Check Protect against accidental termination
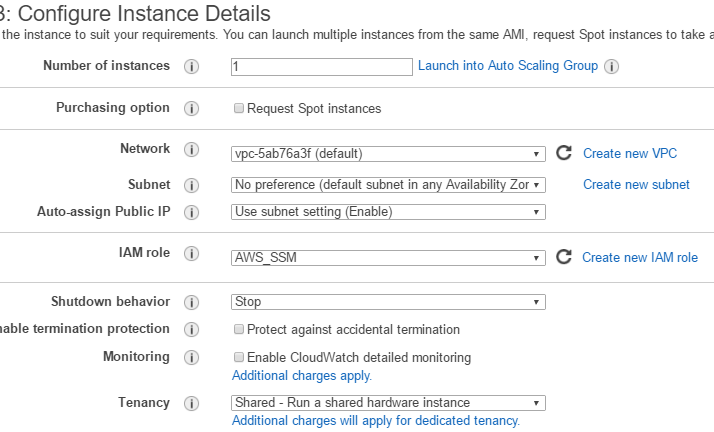This screenshot has width=714, height=432. pos(239,329)
